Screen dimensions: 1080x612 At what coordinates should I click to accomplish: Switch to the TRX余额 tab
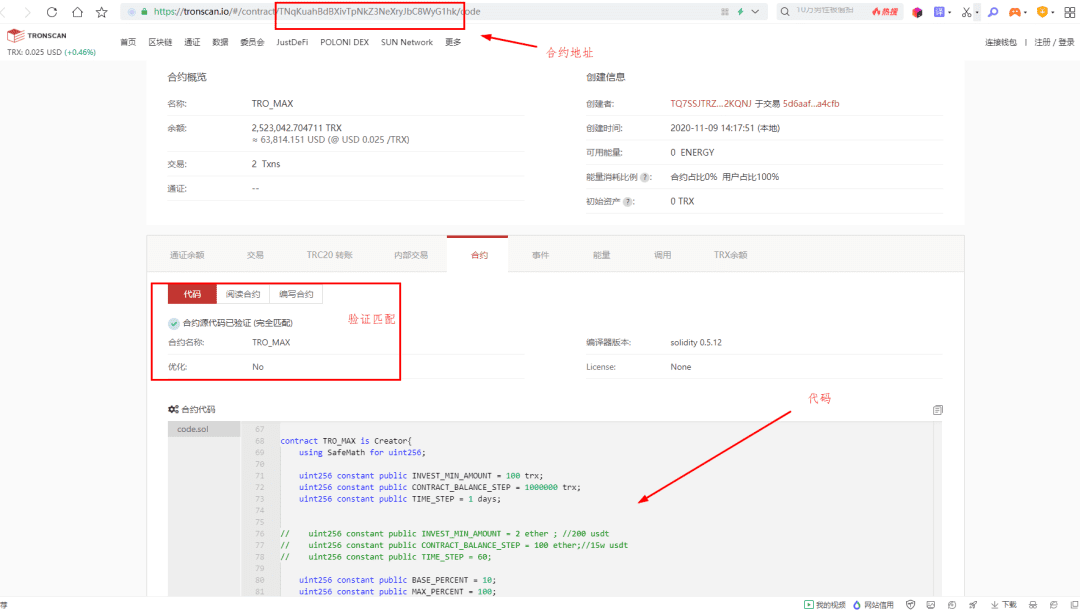coord(730,255)
